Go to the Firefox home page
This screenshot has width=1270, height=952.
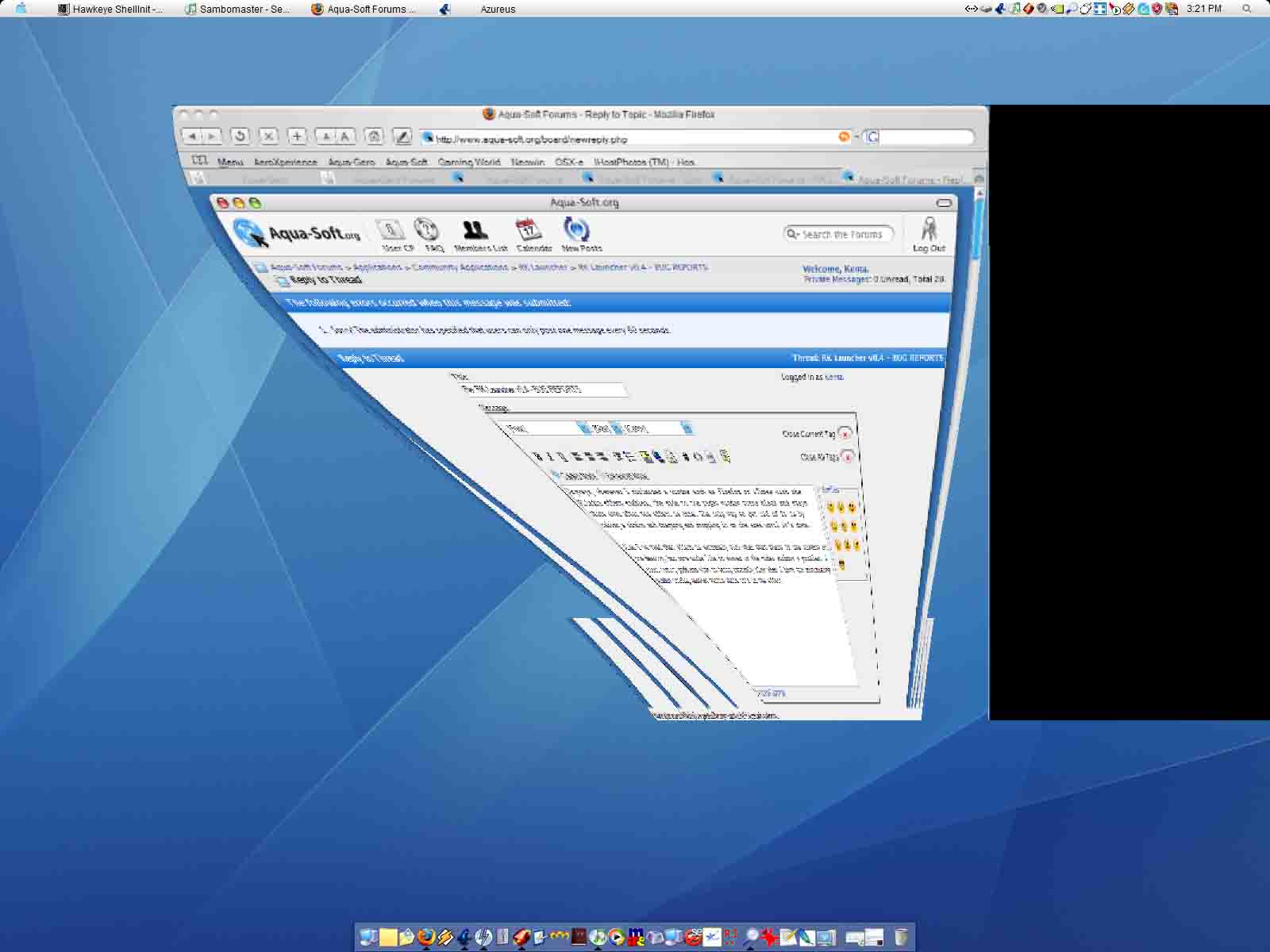pyautogui.click(x=375, y=136)
